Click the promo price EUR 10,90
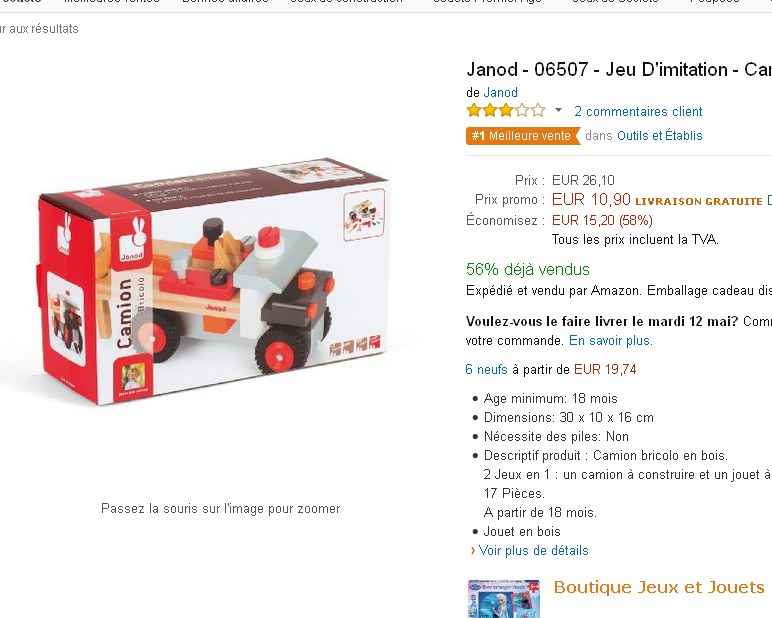Viewport: 772px width, 618px height. (x=591, y=199)
